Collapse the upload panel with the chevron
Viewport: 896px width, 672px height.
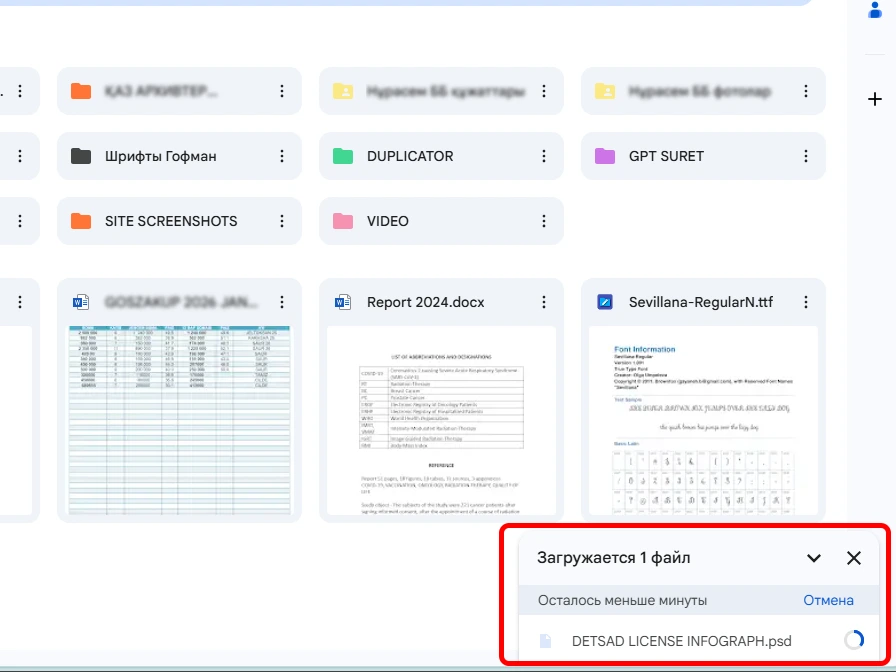pyautogui.click(x=814, y=558)
